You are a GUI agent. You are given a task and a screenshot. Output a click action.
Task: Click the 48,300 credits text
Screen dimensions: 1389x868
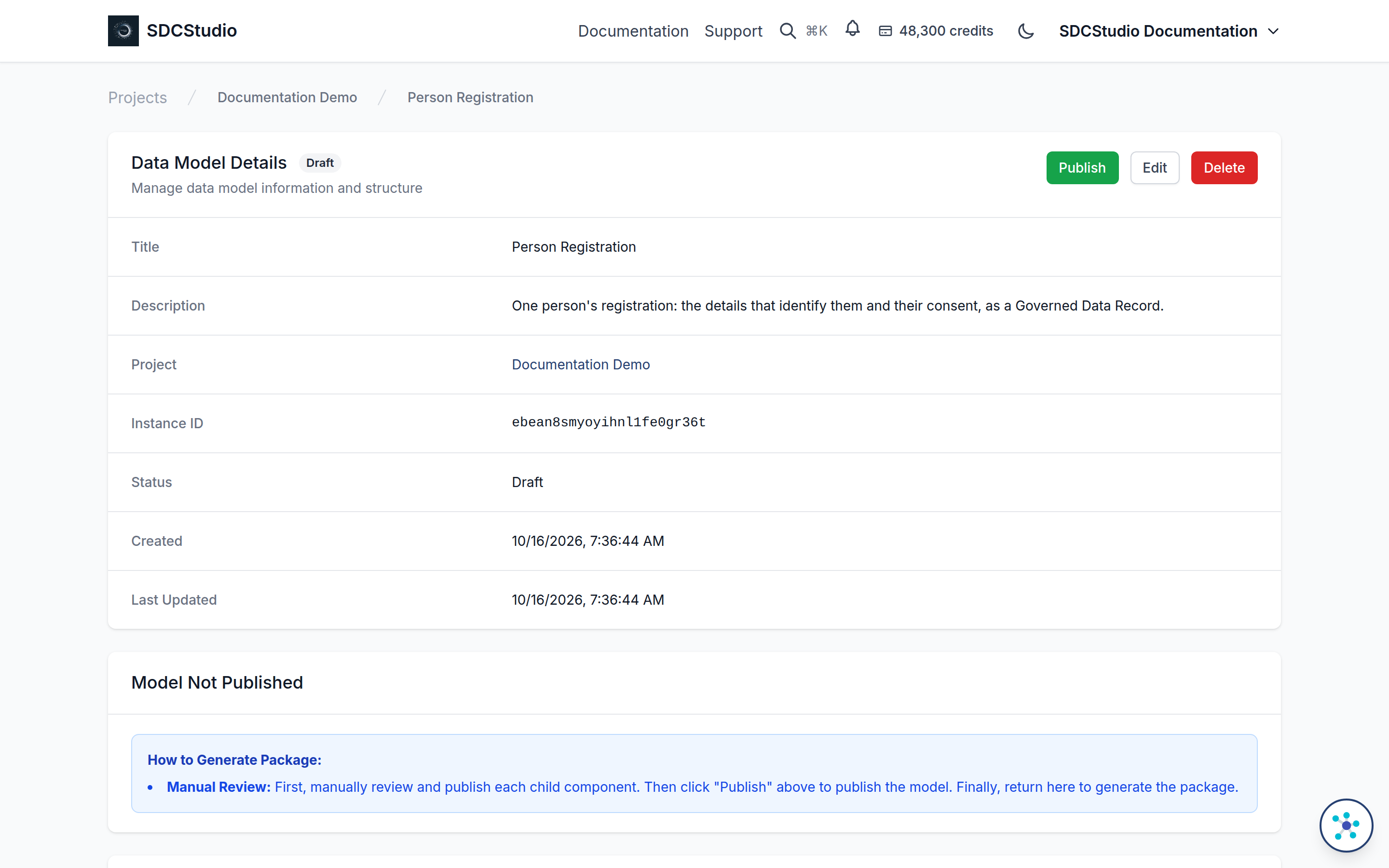point(946,31)
